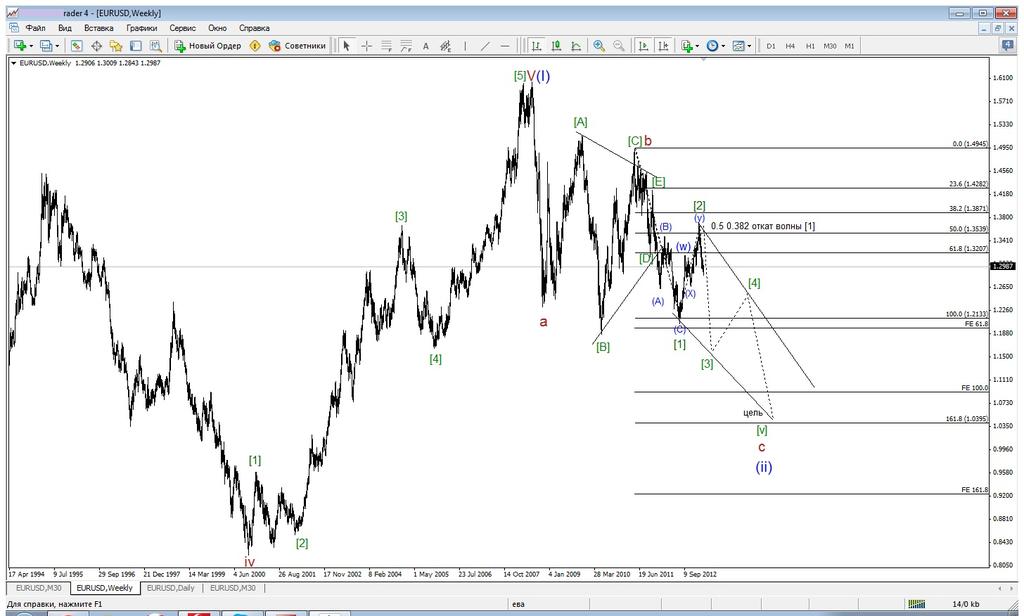
Task: Switch timeframe to M30 in toolbar
Action: 829,46
